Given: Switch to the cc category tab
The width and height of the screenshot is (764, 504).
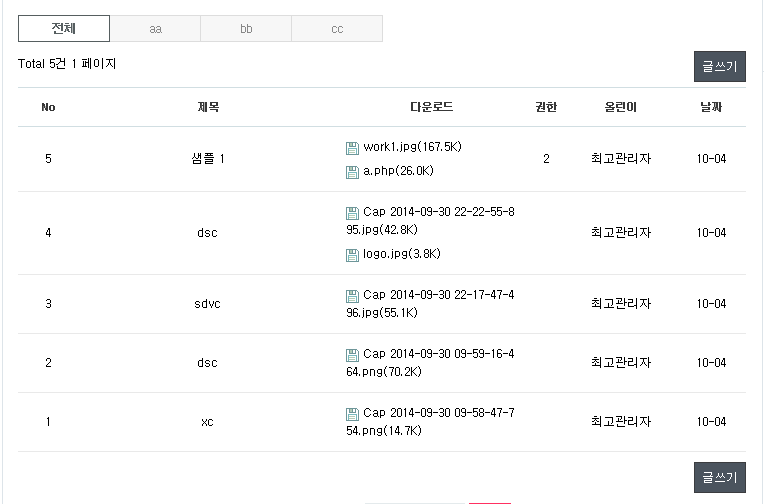Looking at the screenshot, I should 337,29.
